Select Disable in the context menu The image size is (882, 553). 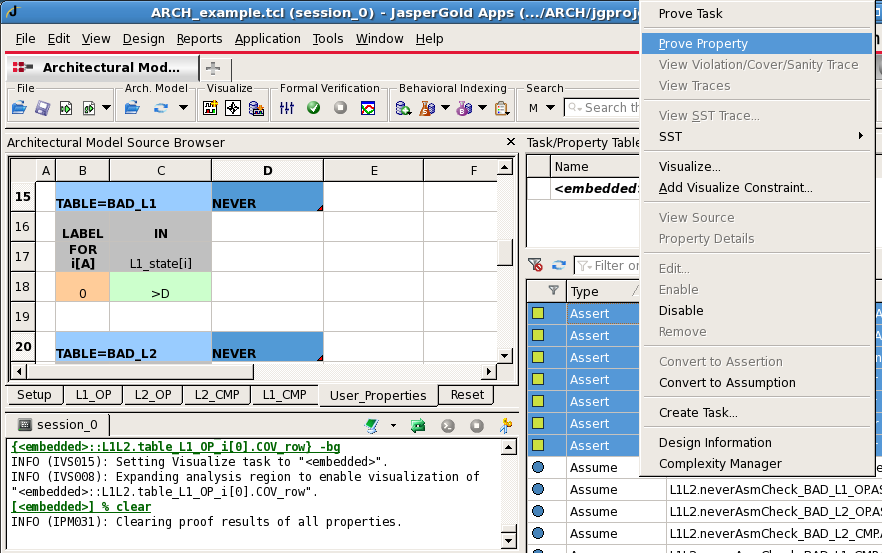(757, 311)
